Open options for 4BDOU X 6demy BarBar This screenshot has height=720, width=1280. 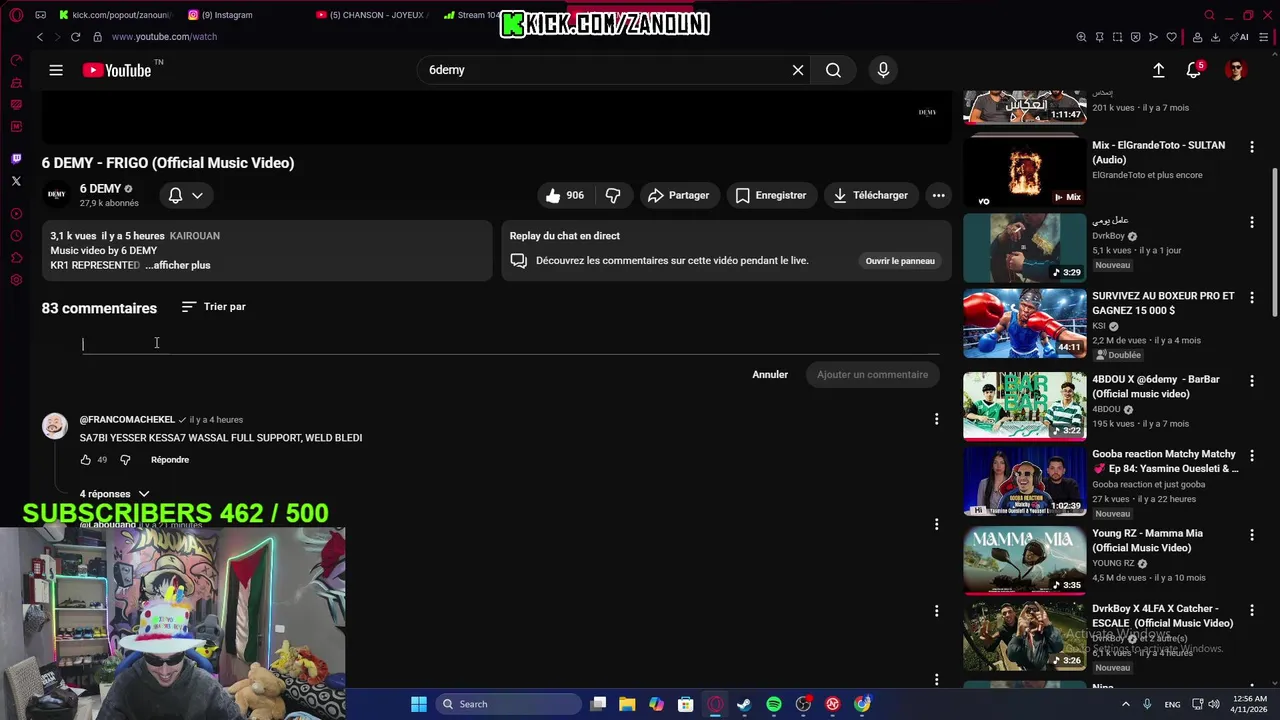[1251, 381]
